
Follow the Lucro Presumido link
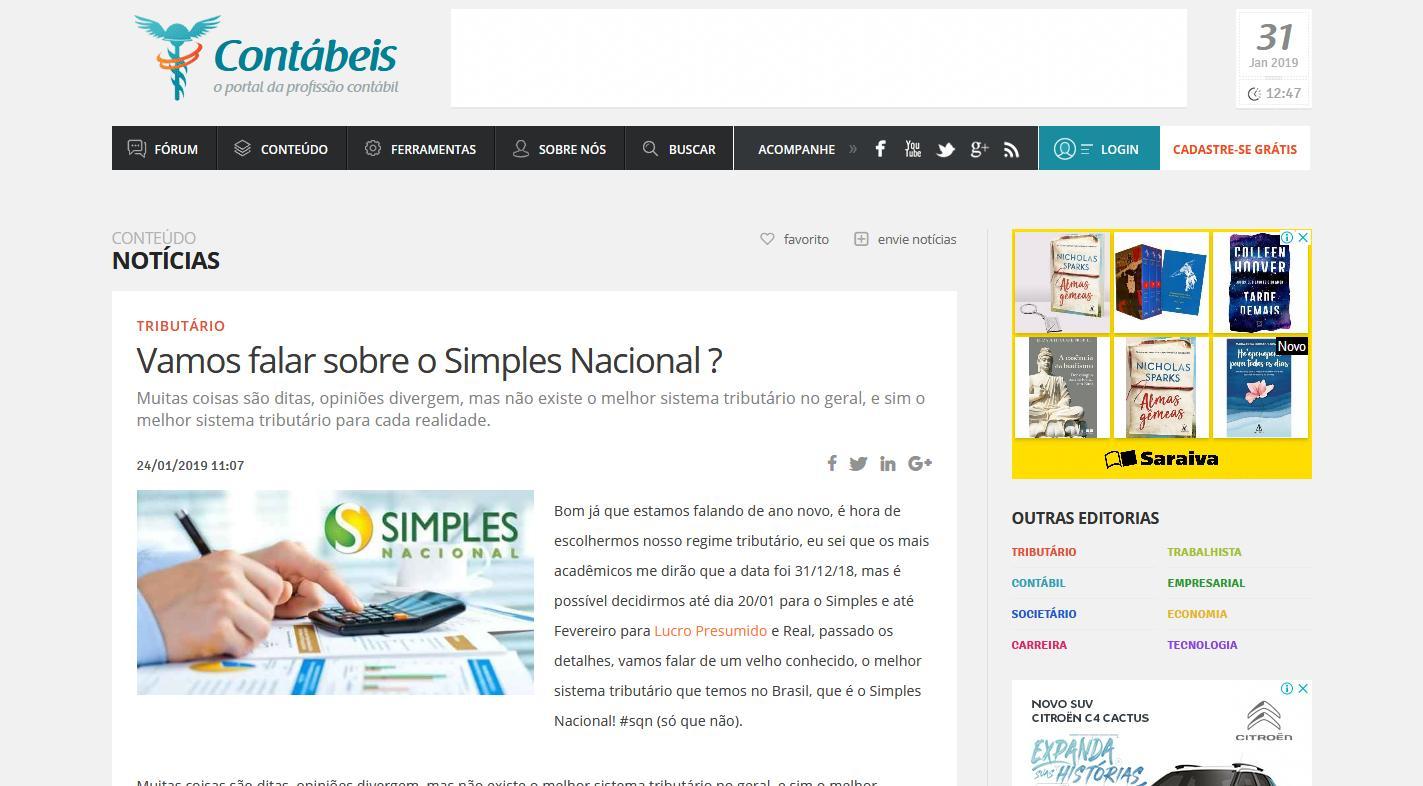coord(710,631)
